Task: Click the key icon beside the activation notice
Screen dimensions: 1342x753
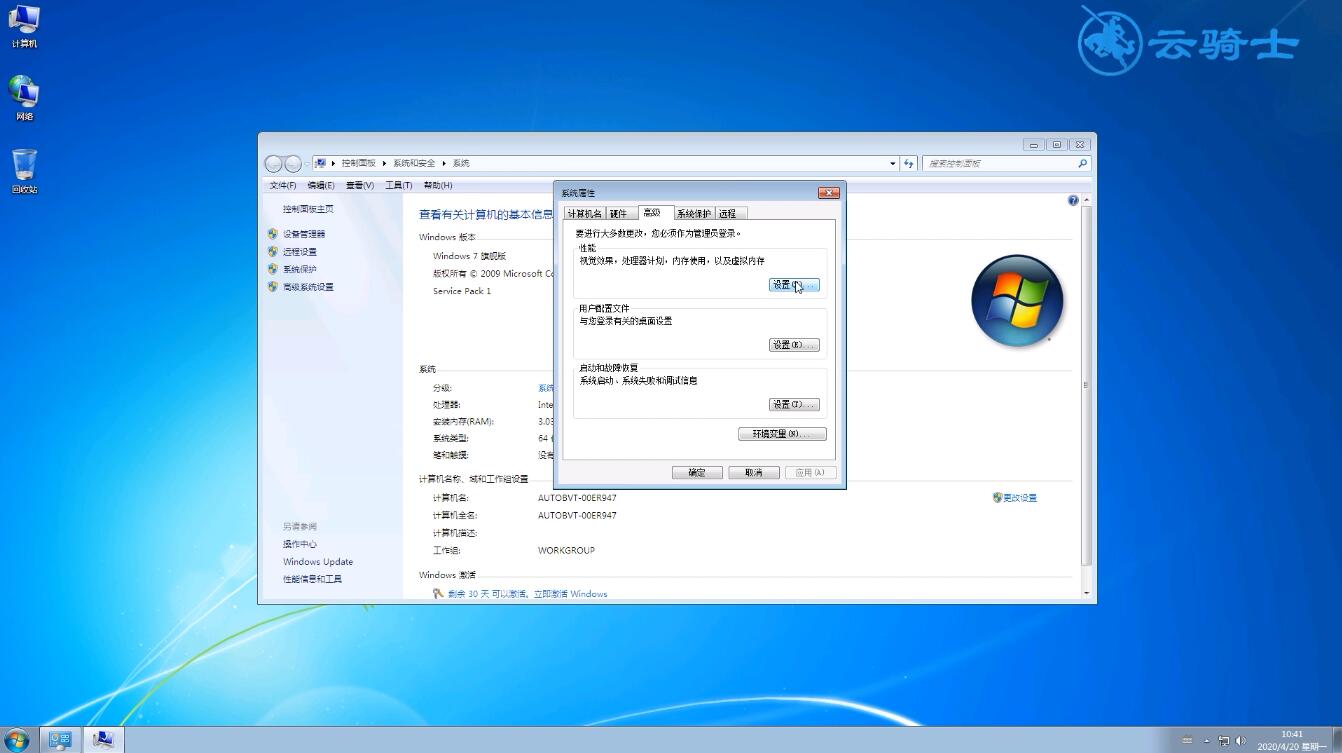Action: coord(437,593)
